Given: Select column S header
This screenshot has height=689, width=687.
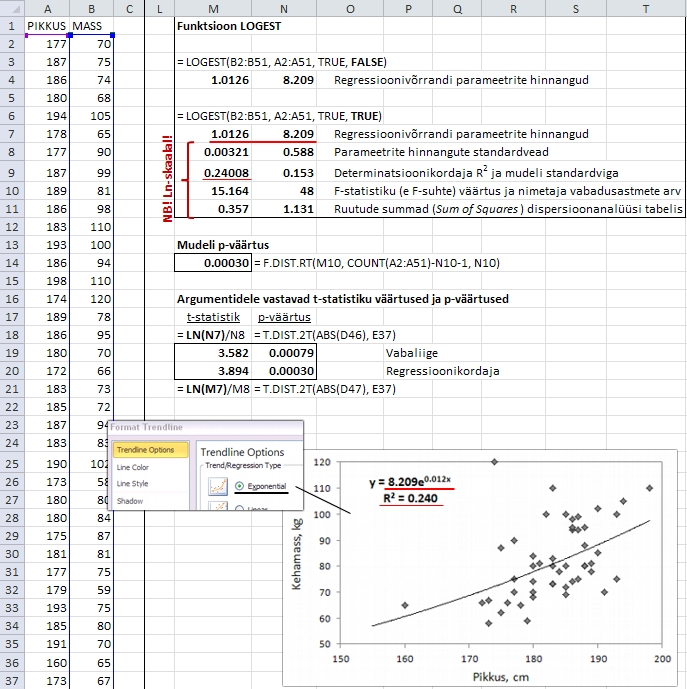Looking at the screenshot, I should (576, 9).
